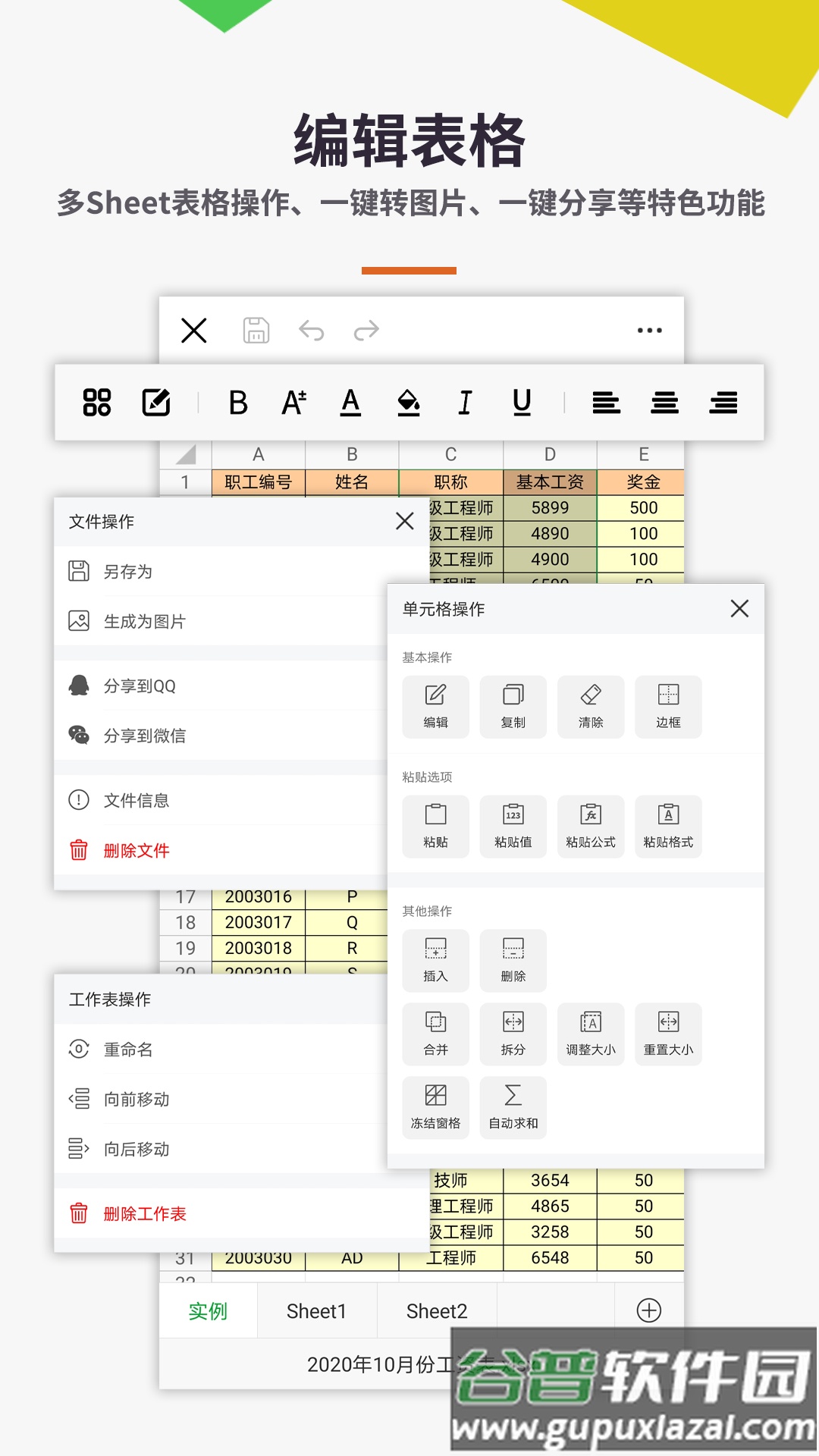Tap the 插入 insert button
This screenshot has height=1456, width=819.
[436, 961]
